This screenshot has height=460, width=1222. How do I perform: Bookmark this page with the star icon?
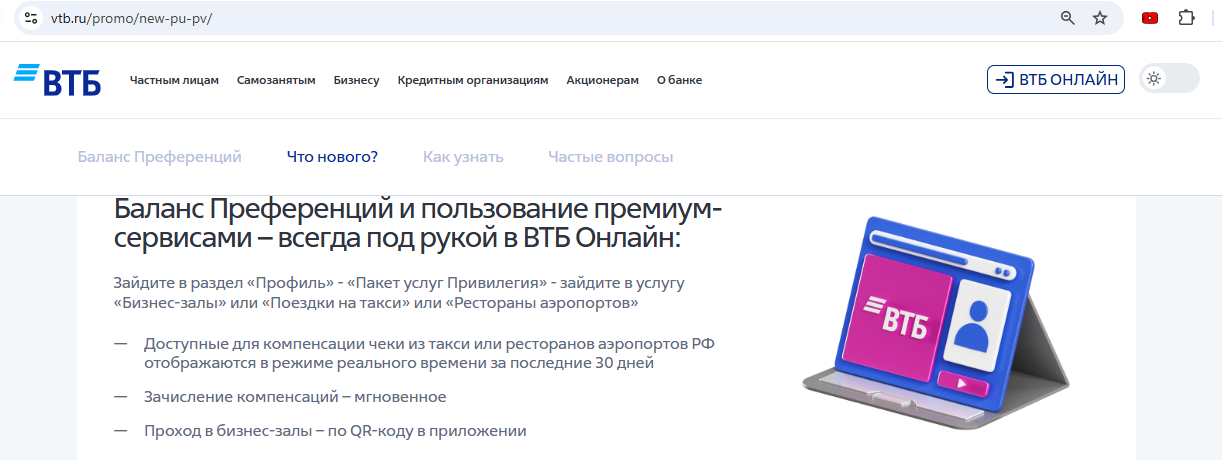tap(1100, 18)
